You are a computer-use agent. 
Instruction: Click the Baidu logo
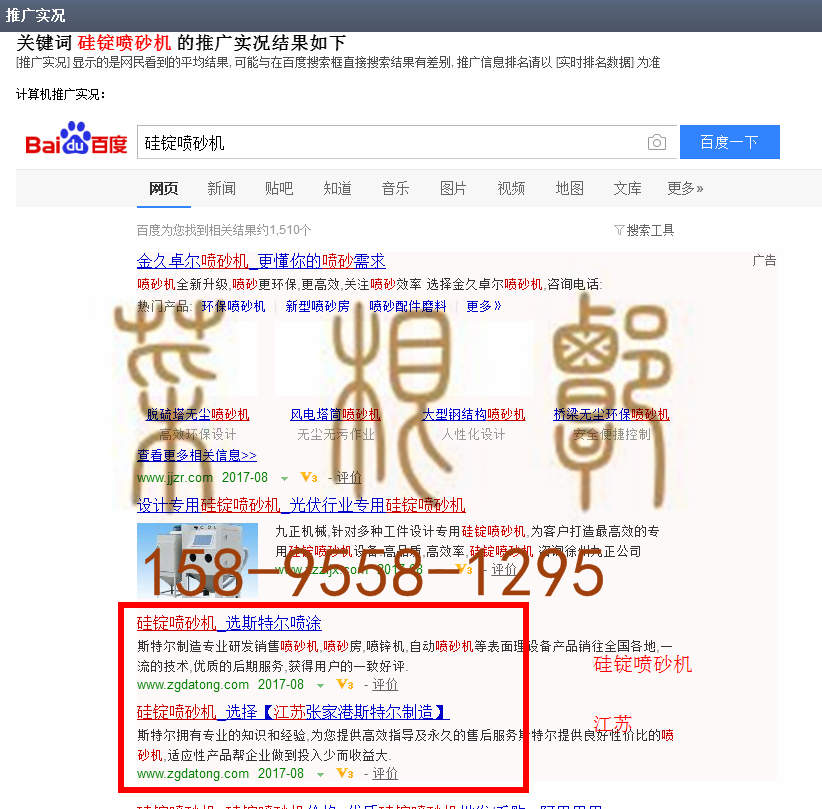coord(77,140)
